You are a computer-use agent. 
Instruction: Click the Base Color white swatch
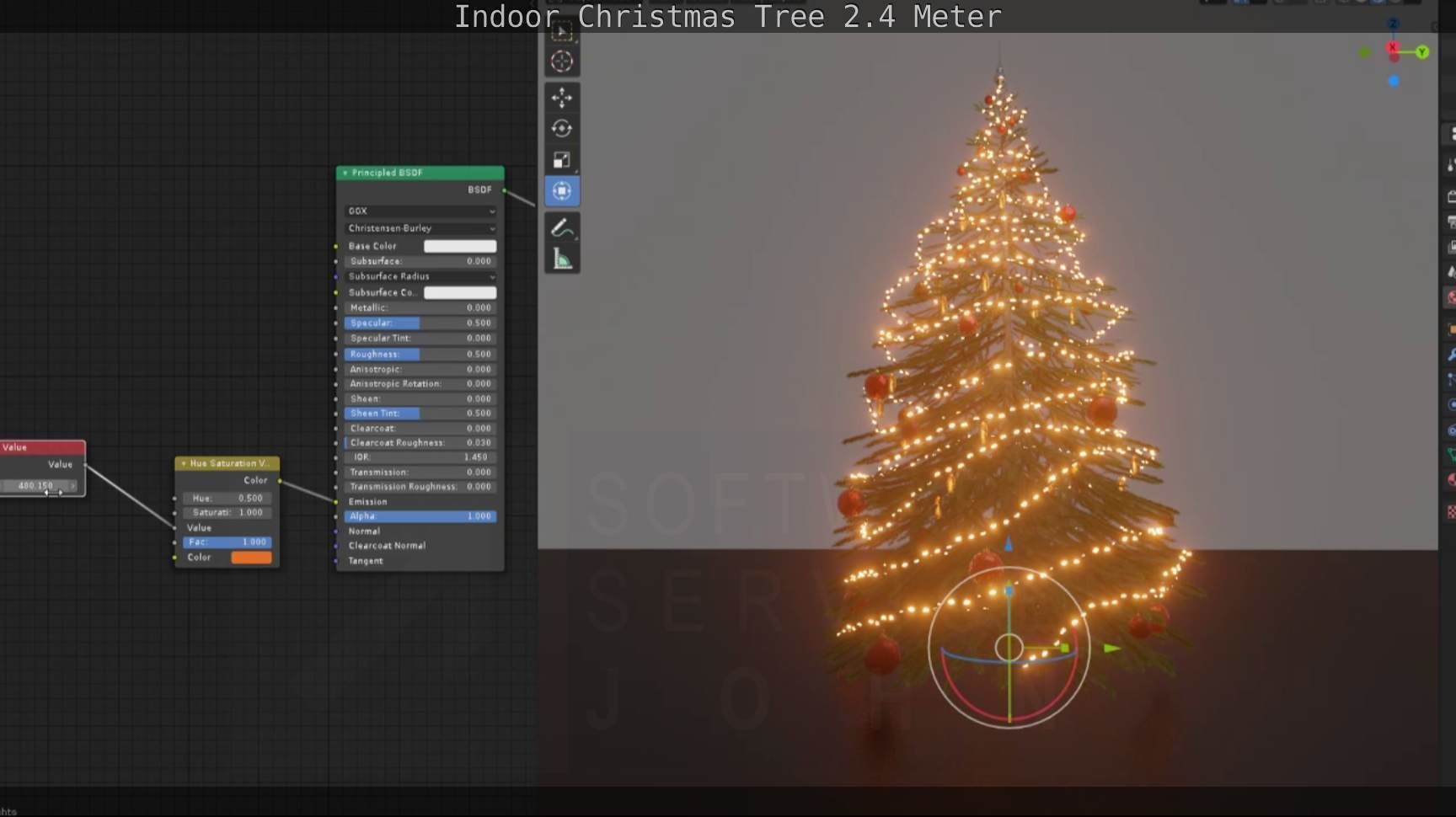click(x=459, y=246)
